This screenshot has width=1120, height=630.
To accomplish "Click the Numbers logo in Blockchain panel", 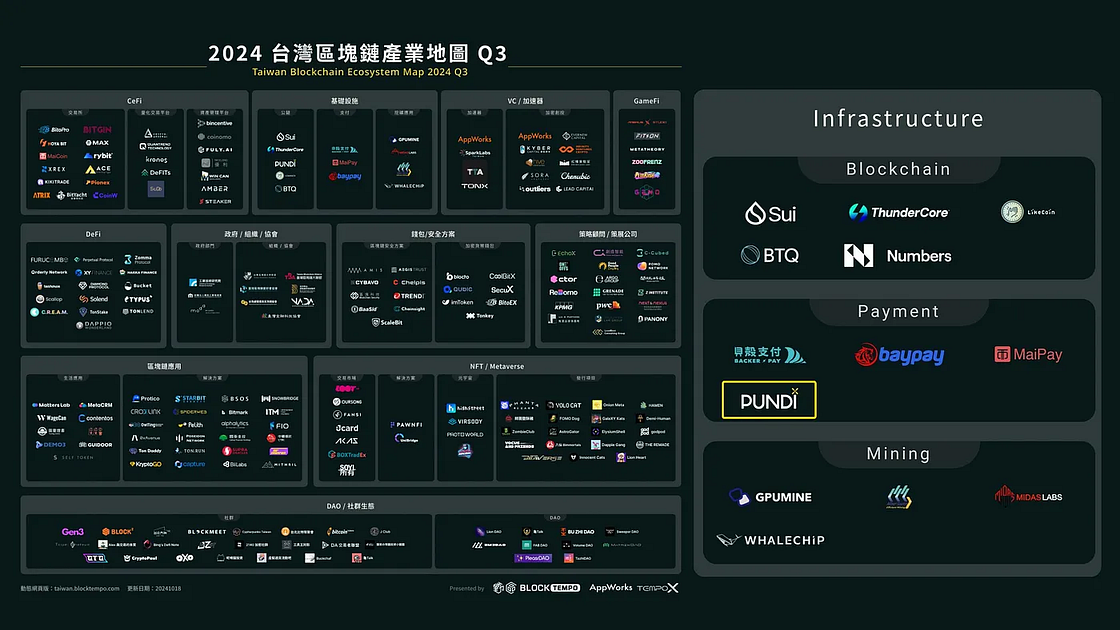I will (x=896, y=255).
